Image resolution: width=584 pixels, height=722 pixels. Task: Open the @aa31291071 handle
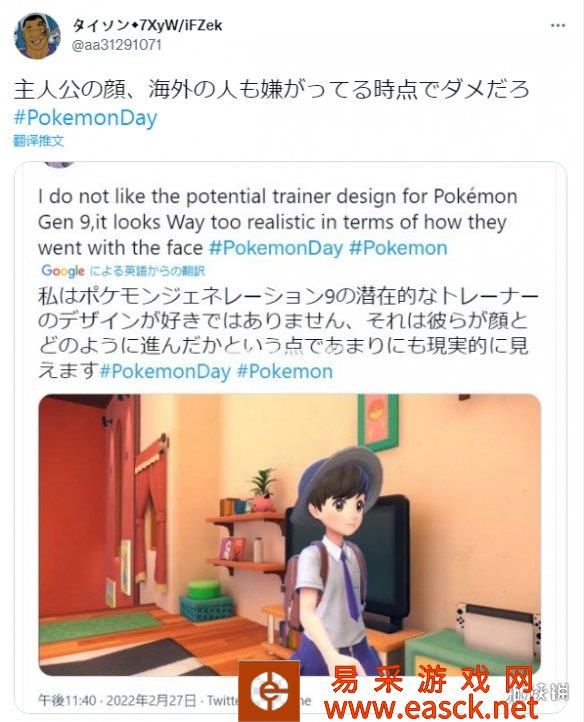pyautogui.click(x=117, y=46)
